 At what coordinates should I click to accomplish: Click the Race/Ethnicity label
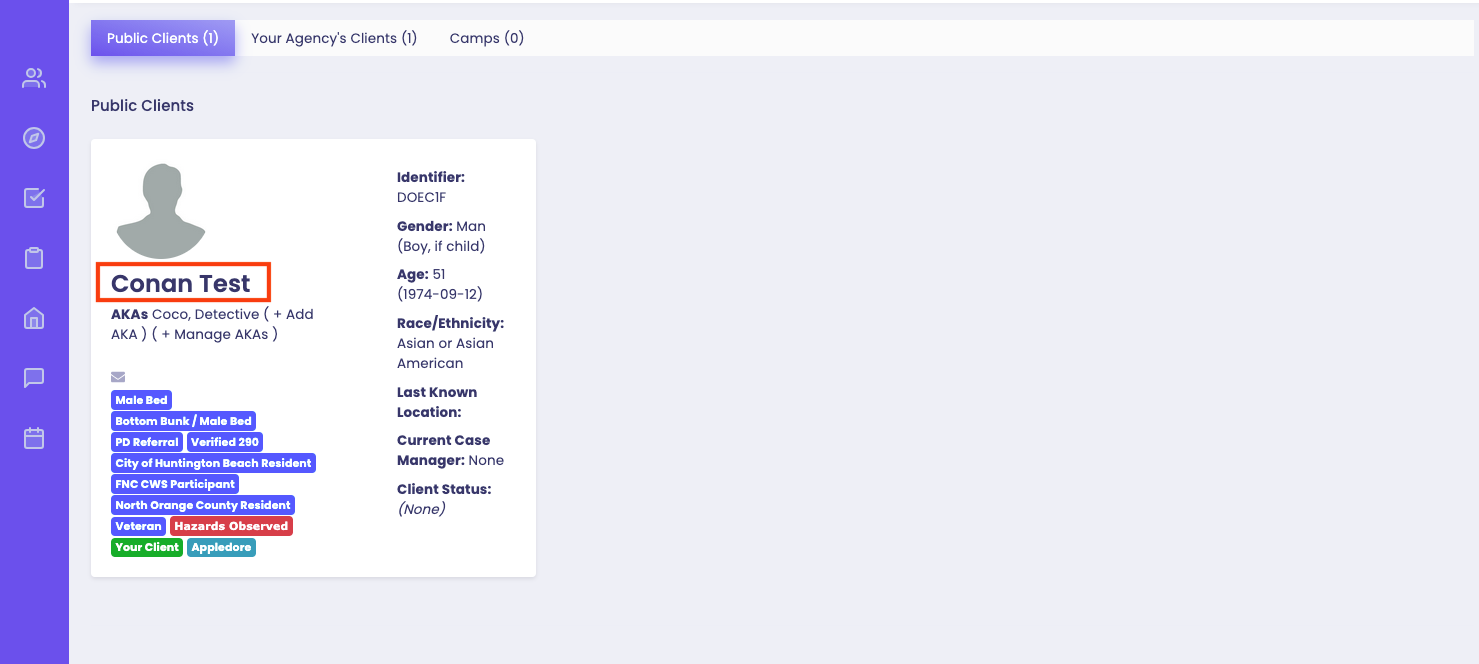[x=450, y=323]
